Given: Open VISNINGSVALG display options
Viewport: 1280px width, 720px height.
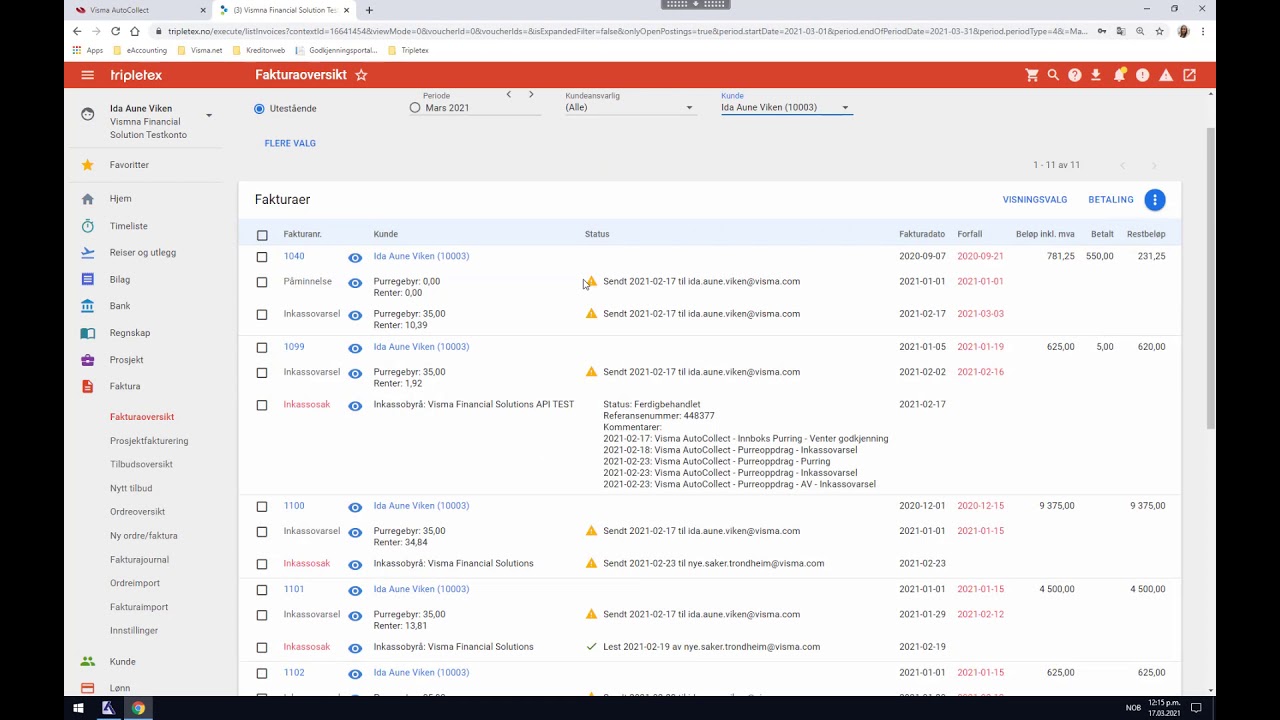Looking at the screenshot, I should click(1035, 200).
